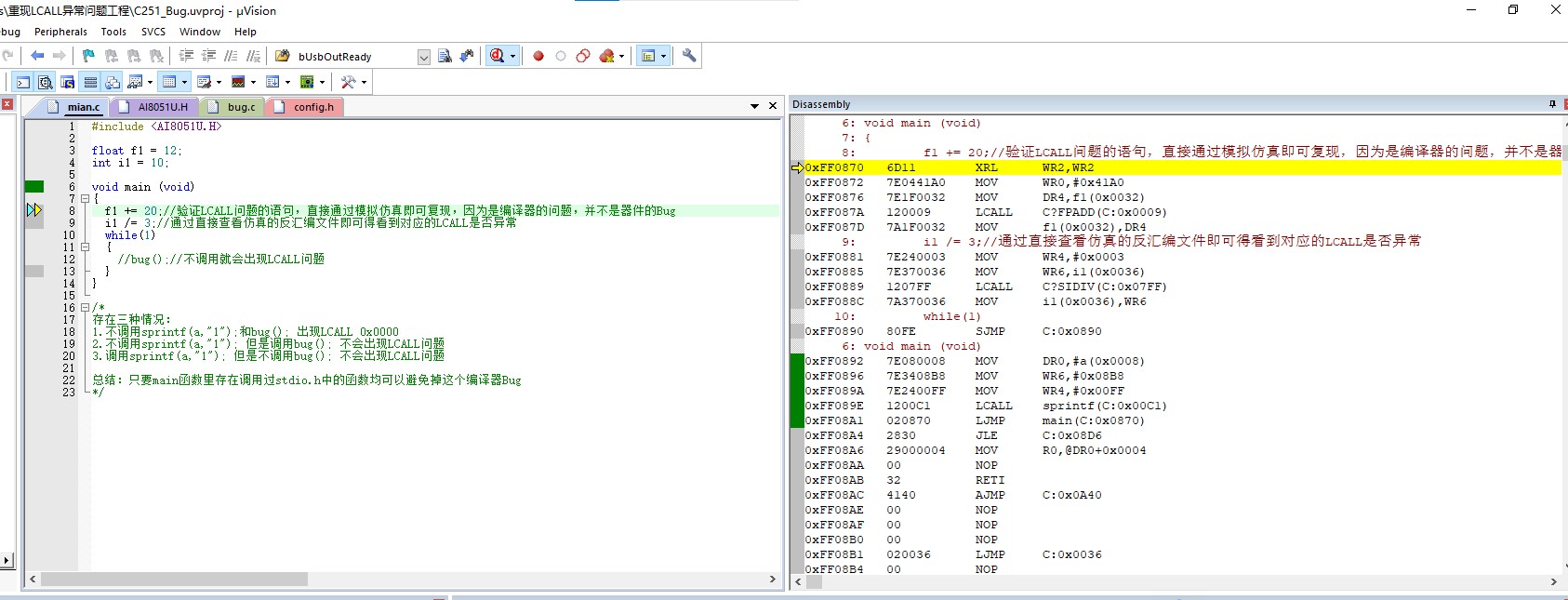Click the Incremental Find icon

(x=467, y=56)
